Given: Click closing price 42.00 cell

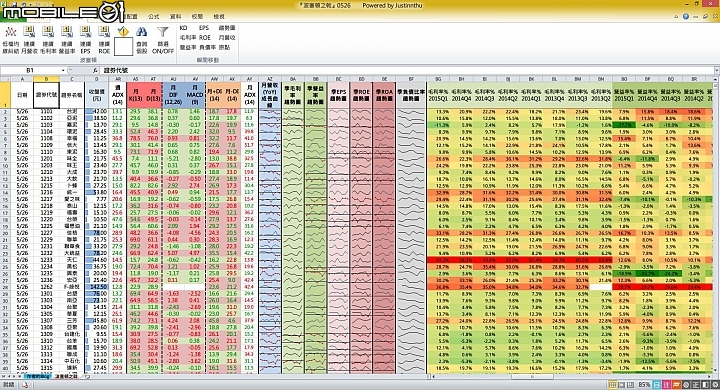Looking at the screenshot, I should (x=96, y=112).
